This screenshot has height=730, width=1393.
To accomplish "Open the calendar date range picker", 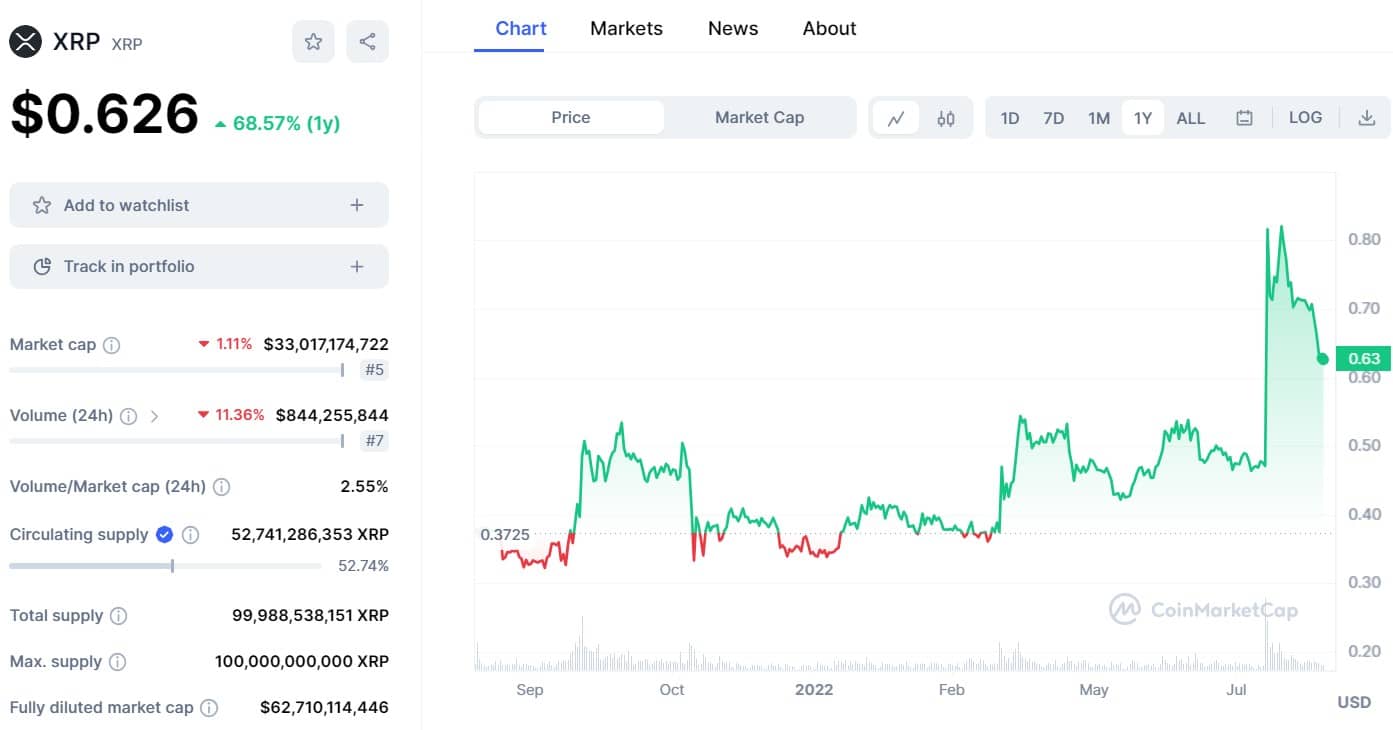I will [1244, 118].
